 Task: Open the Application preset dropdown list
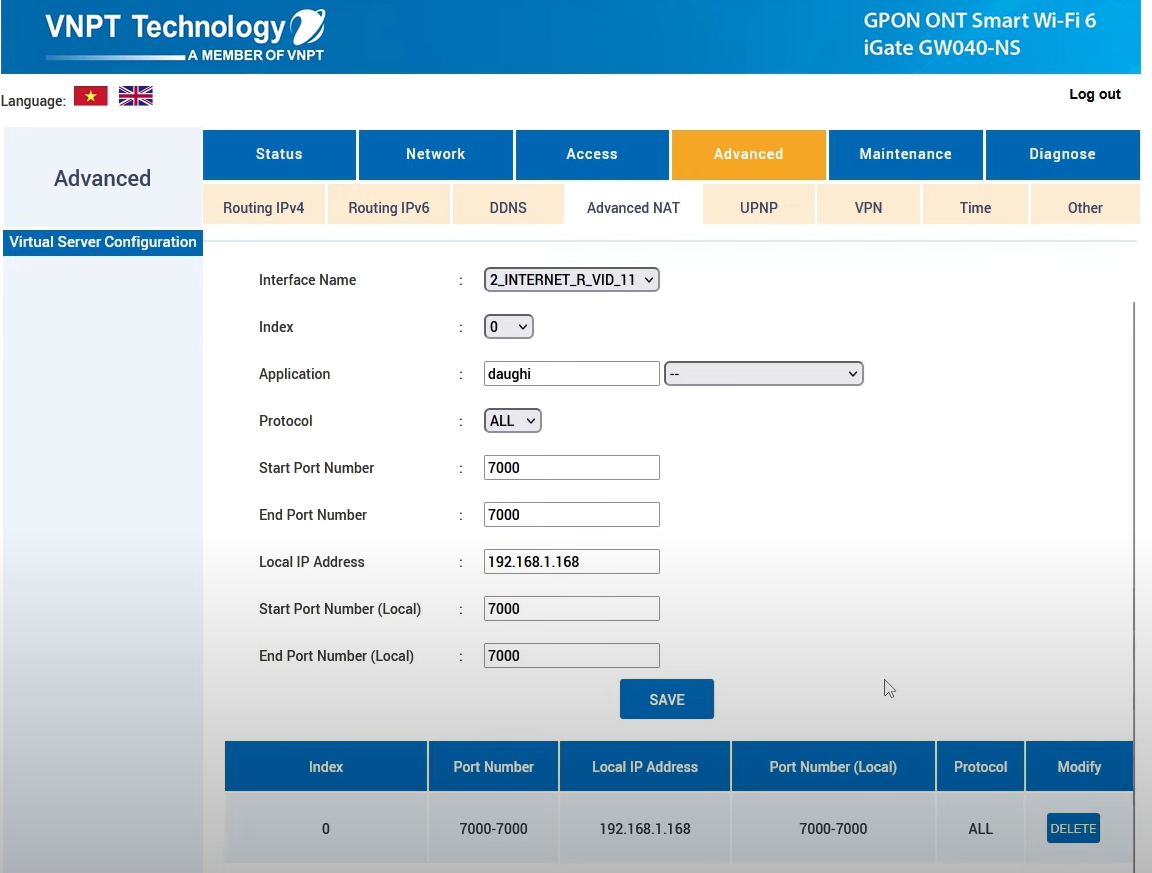[763, 374]
